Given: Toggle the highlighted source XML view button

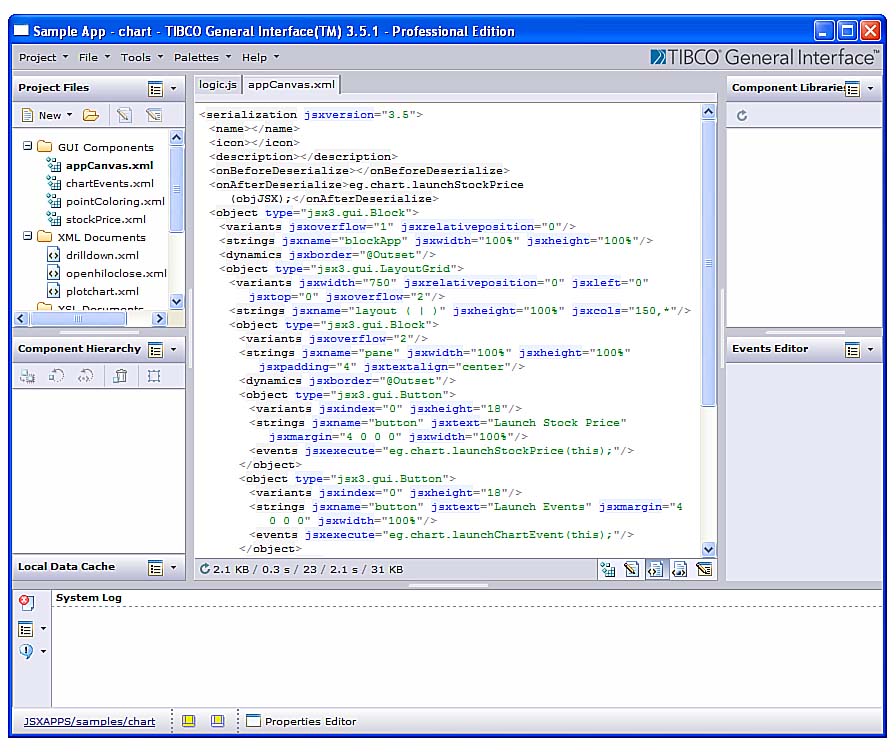Looking at the screenshot, I should coord(655,569).
